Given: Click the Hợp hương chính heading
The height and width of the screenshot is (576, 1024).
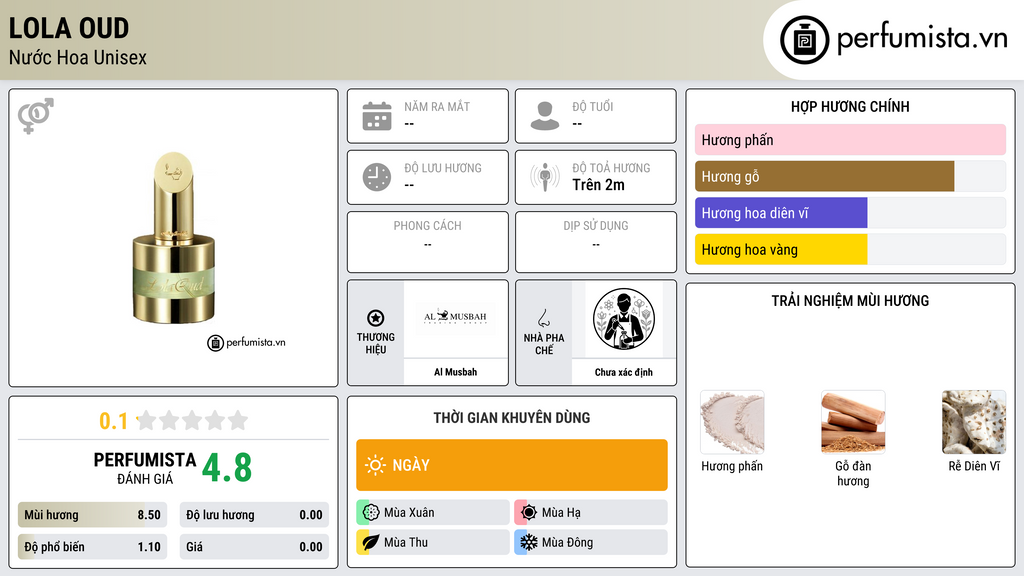Looking at the screenshot, I should (850, 106).
